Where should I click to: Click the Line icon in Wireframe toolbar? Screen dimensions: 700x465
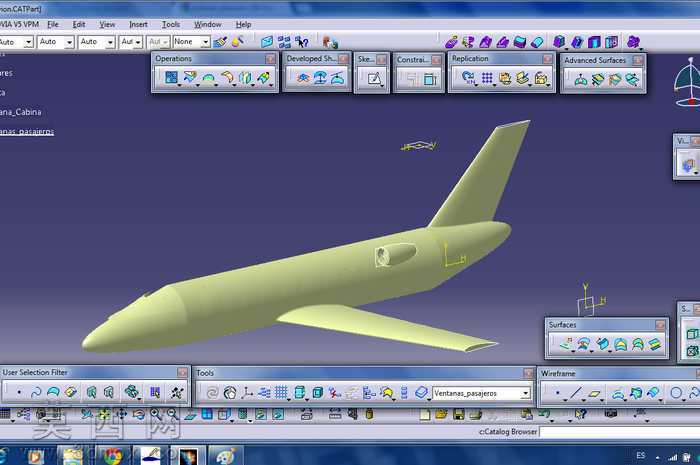coord(575,393)
